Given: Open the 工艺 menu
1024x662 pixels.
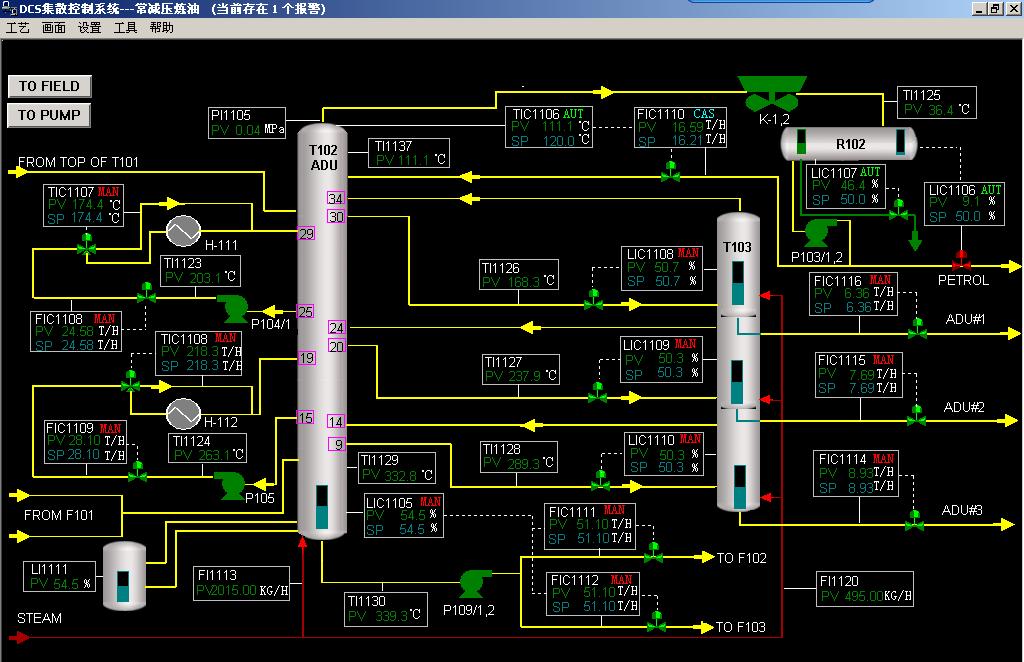Looking at the screenshot, I should [x=18, y=28].
